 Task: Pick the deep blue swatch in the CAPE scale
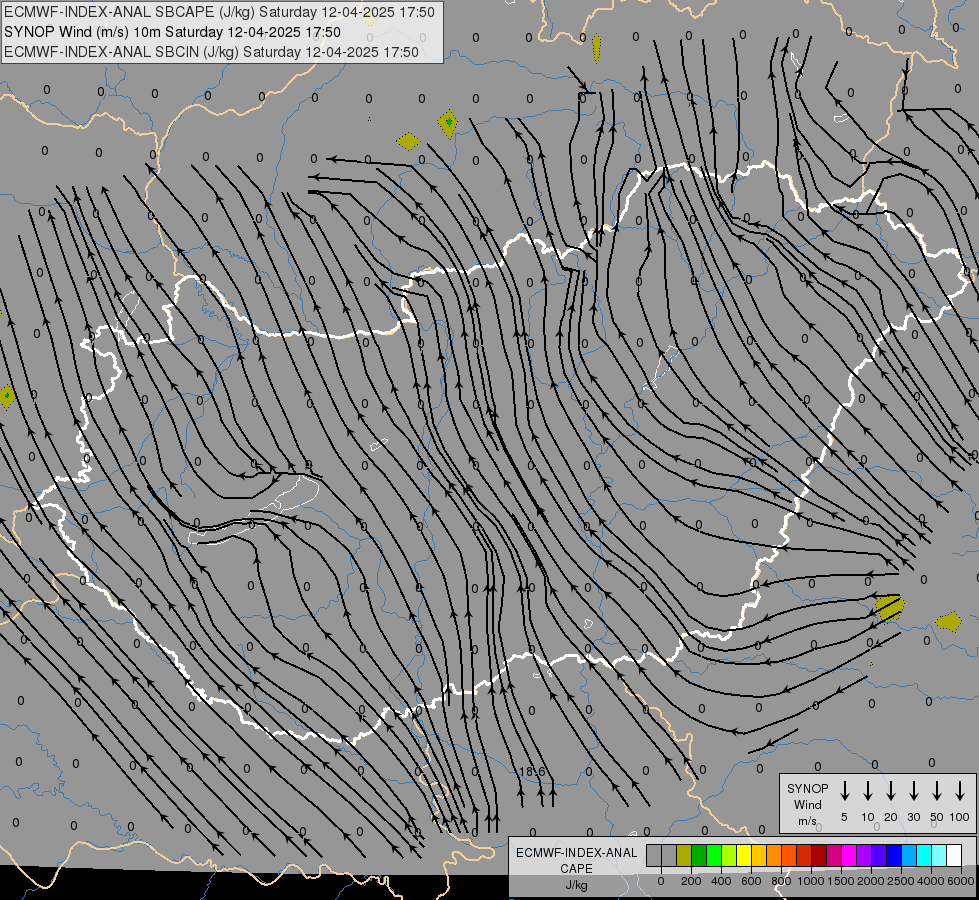(893, 855)
